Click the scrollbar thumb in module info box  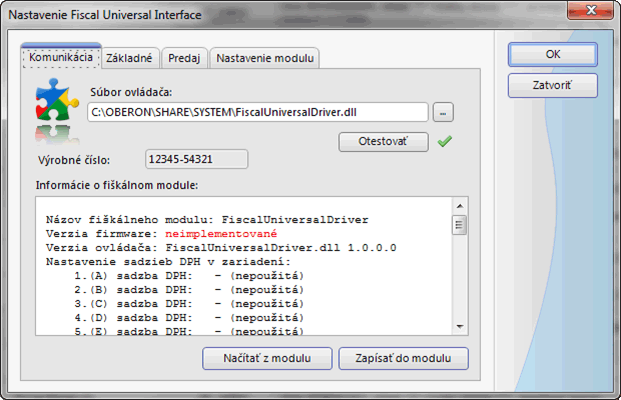(459, 225)
